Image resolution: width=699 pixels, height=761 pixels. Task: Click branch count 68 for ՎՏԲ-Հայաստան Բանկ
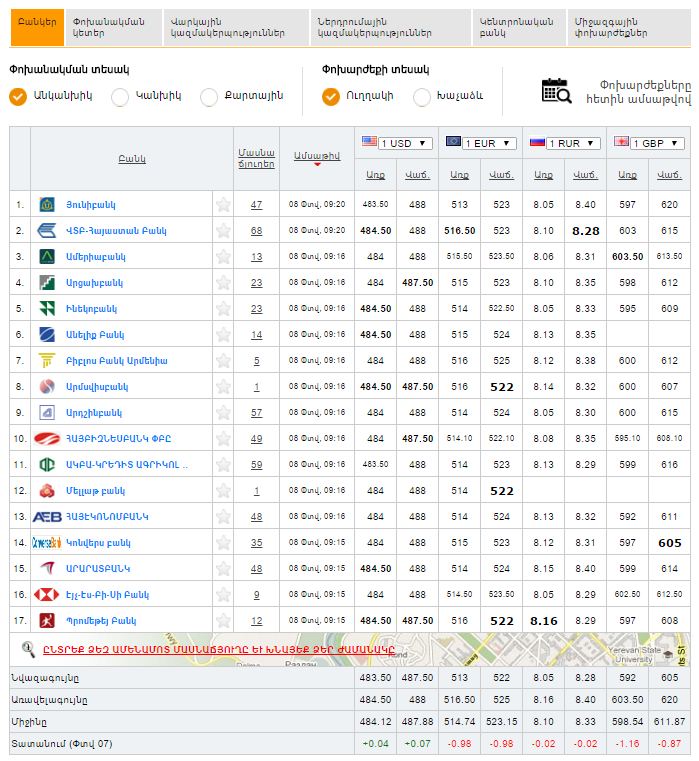(257, 231)
